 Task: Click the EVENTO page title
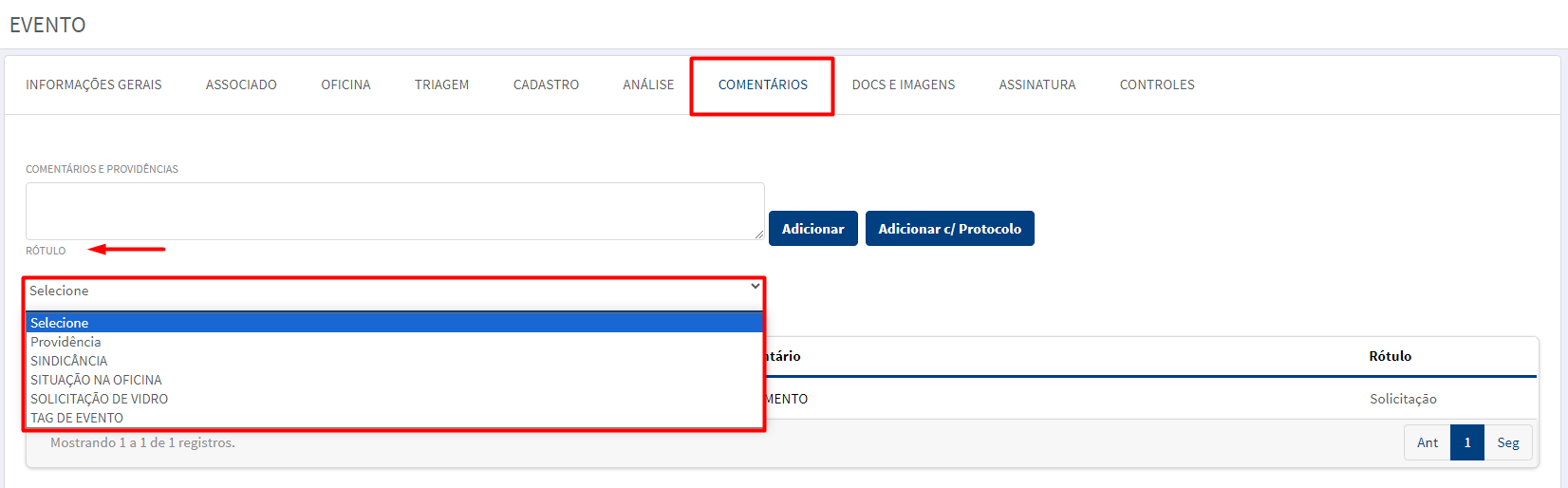coord(47,25)
